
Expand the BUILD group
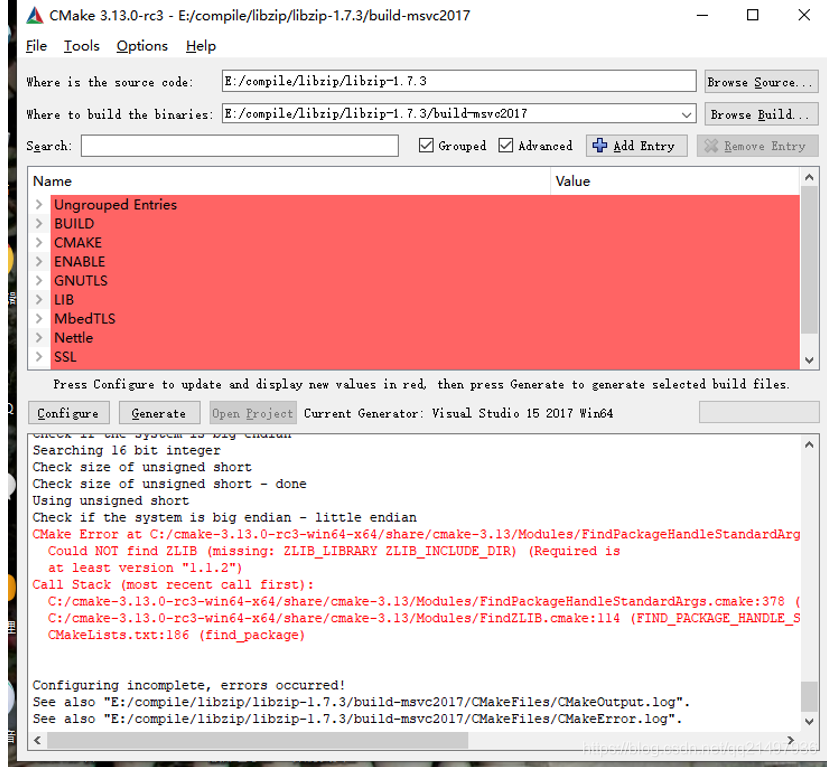(x=39, y=223)
